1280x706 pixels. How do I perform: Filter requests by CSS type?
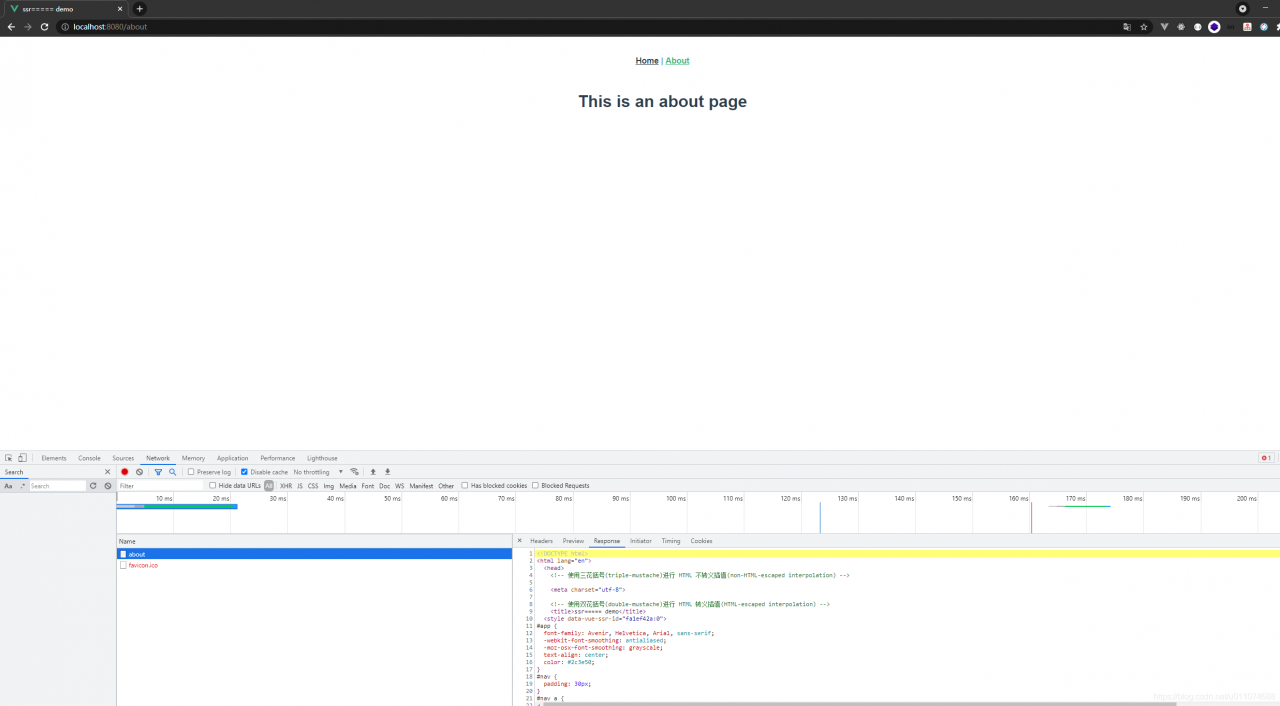click(313, 486)
